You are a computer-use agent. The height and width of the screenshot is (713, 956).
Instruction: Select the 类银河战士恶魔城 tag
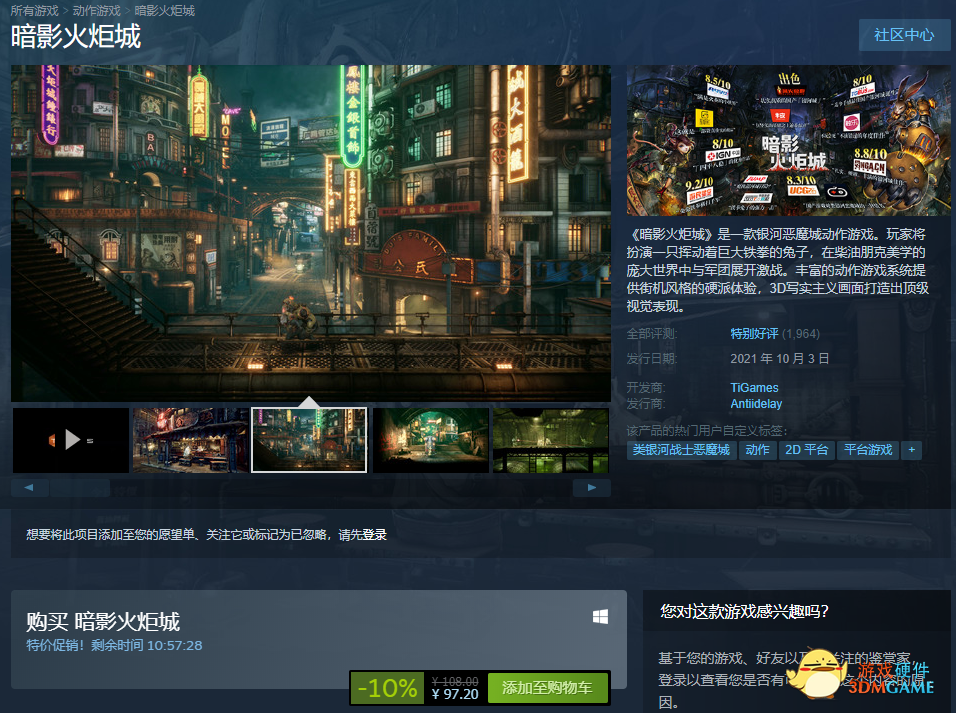tap(681, 450)
